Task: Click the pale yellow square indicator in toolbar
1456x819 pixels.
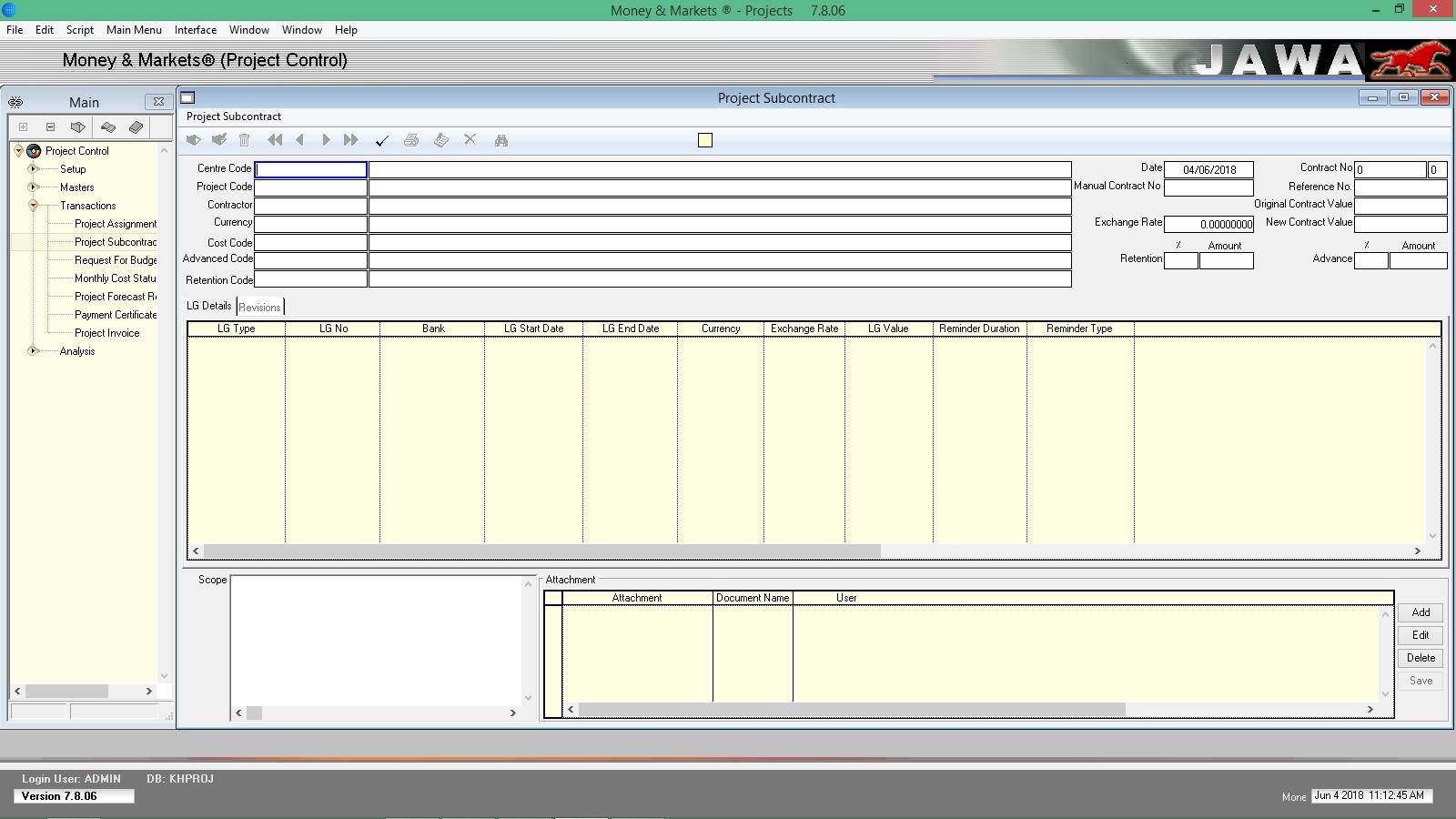Action: [705, 140]
